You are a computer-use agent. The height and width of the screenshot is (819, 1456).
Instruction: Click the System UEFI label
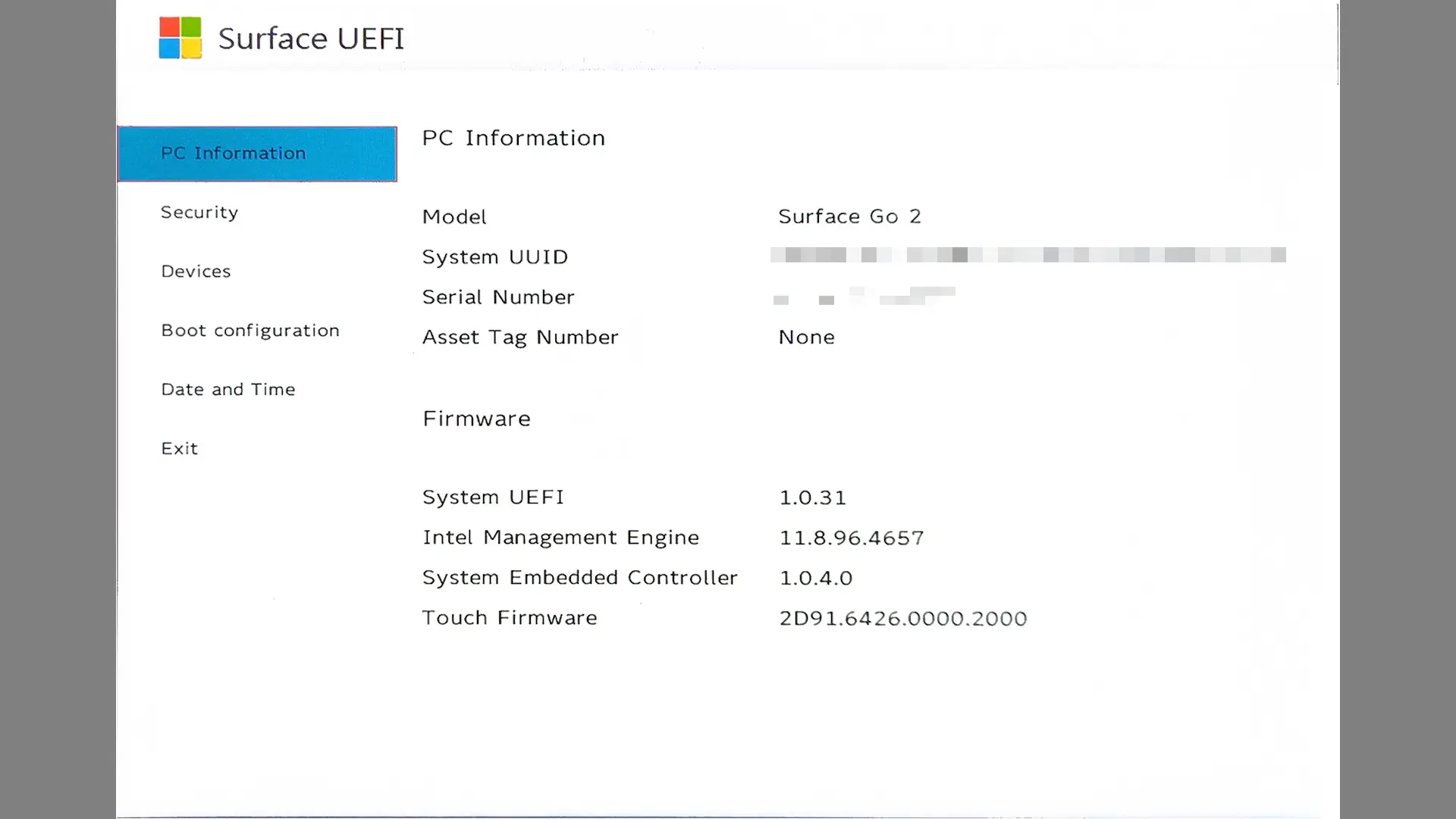point(494,497)
